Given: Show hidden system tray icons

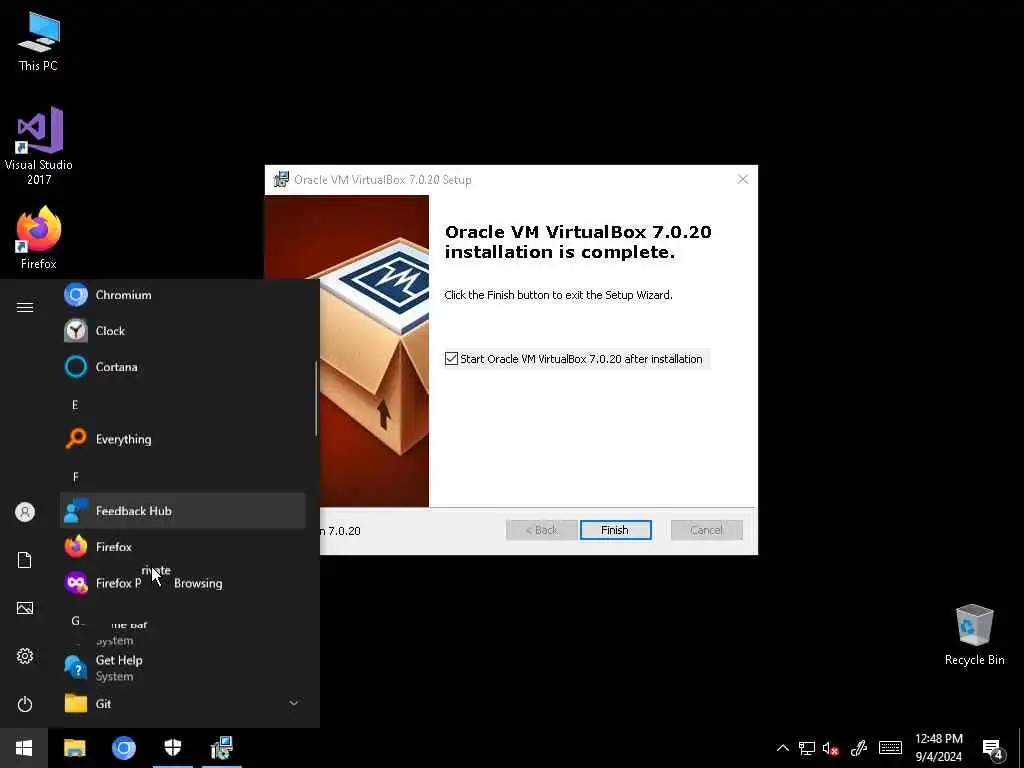Looking at the screenshot, I should point(782,748).
